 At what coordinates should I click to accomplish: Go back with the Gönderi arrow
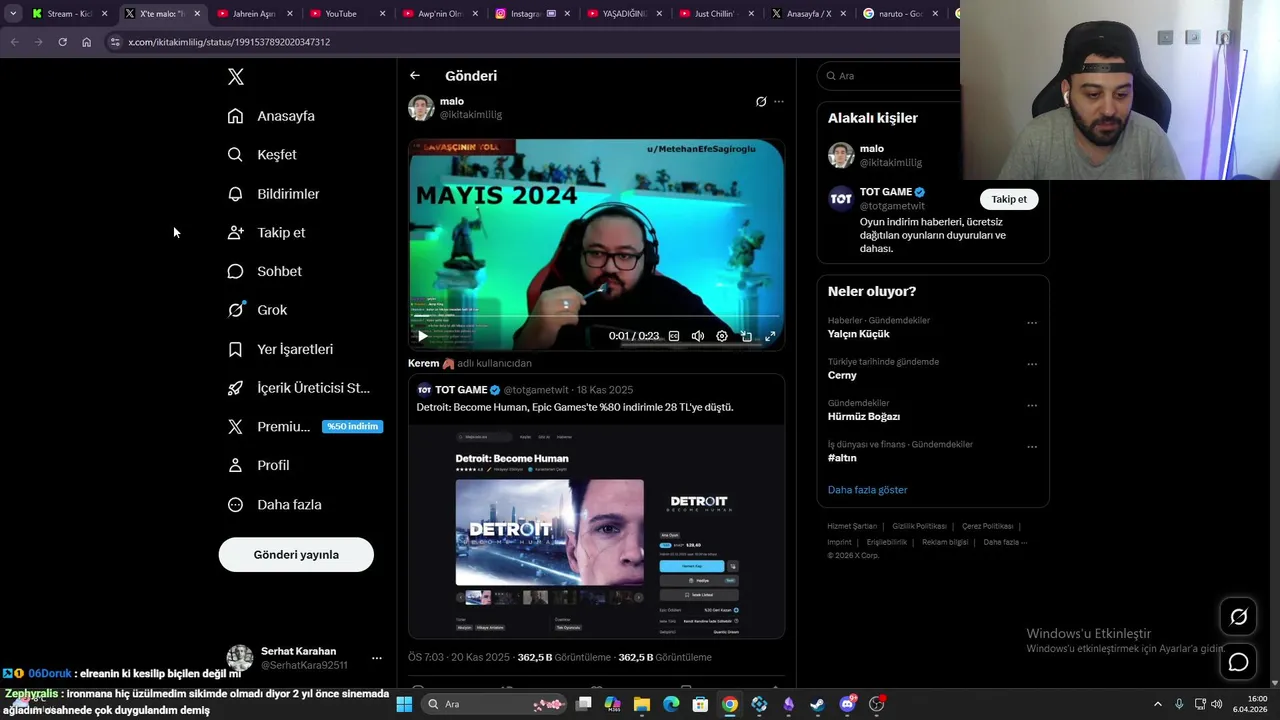tap(415, 75)
